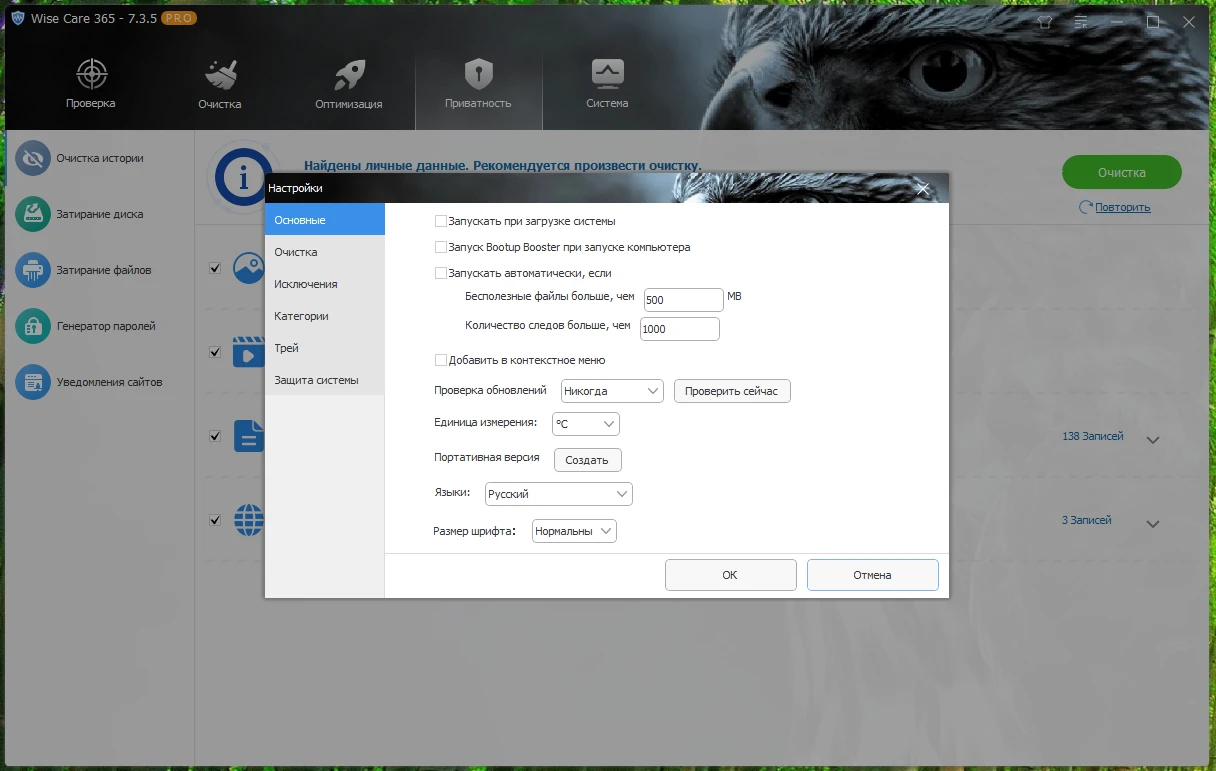Click the Система monitor icon
This screenshot has height=771, width=1216.
(x=607, y=73)
